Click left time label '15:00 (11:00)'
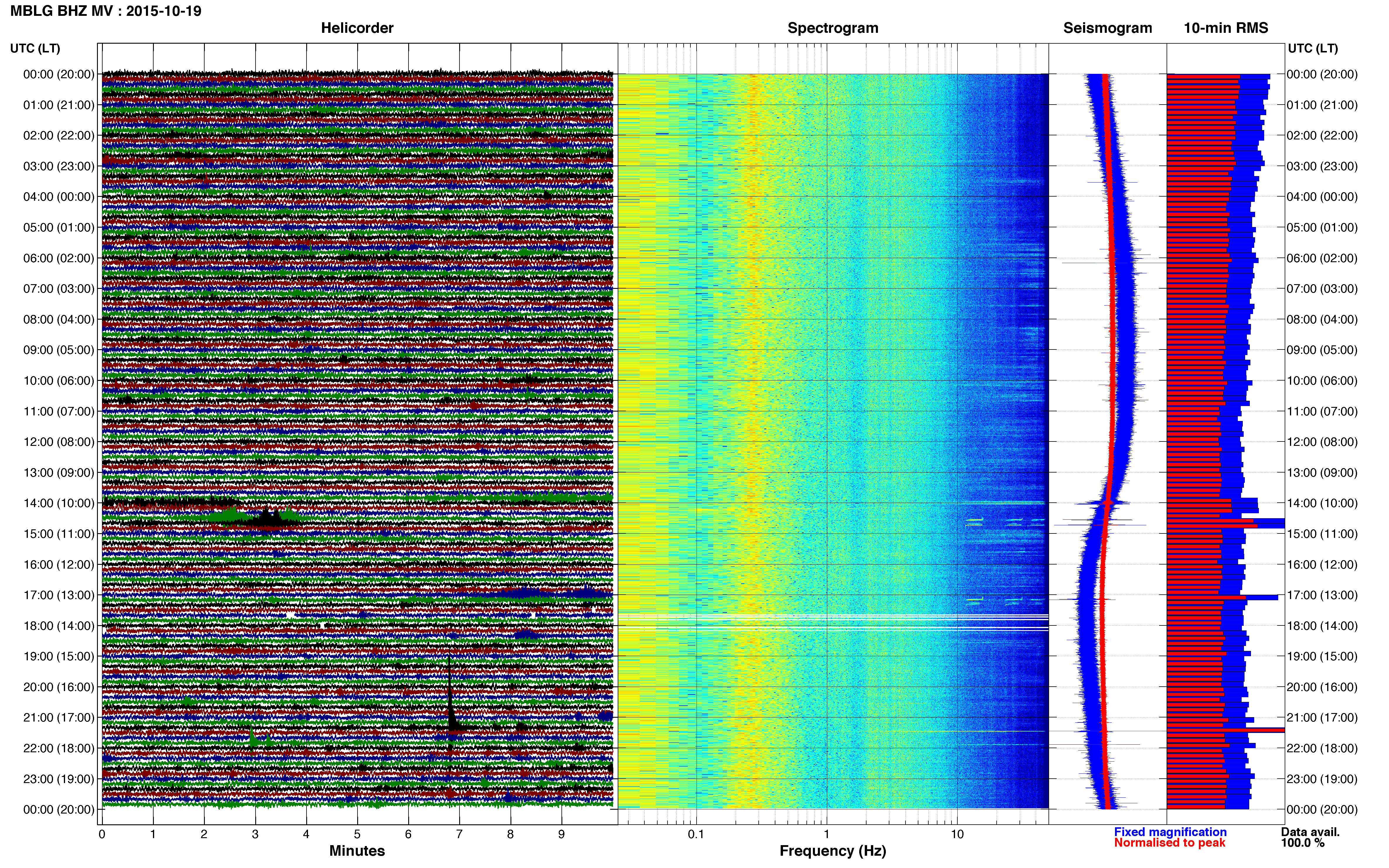The image size is (1389, 868). pos(59,534)
